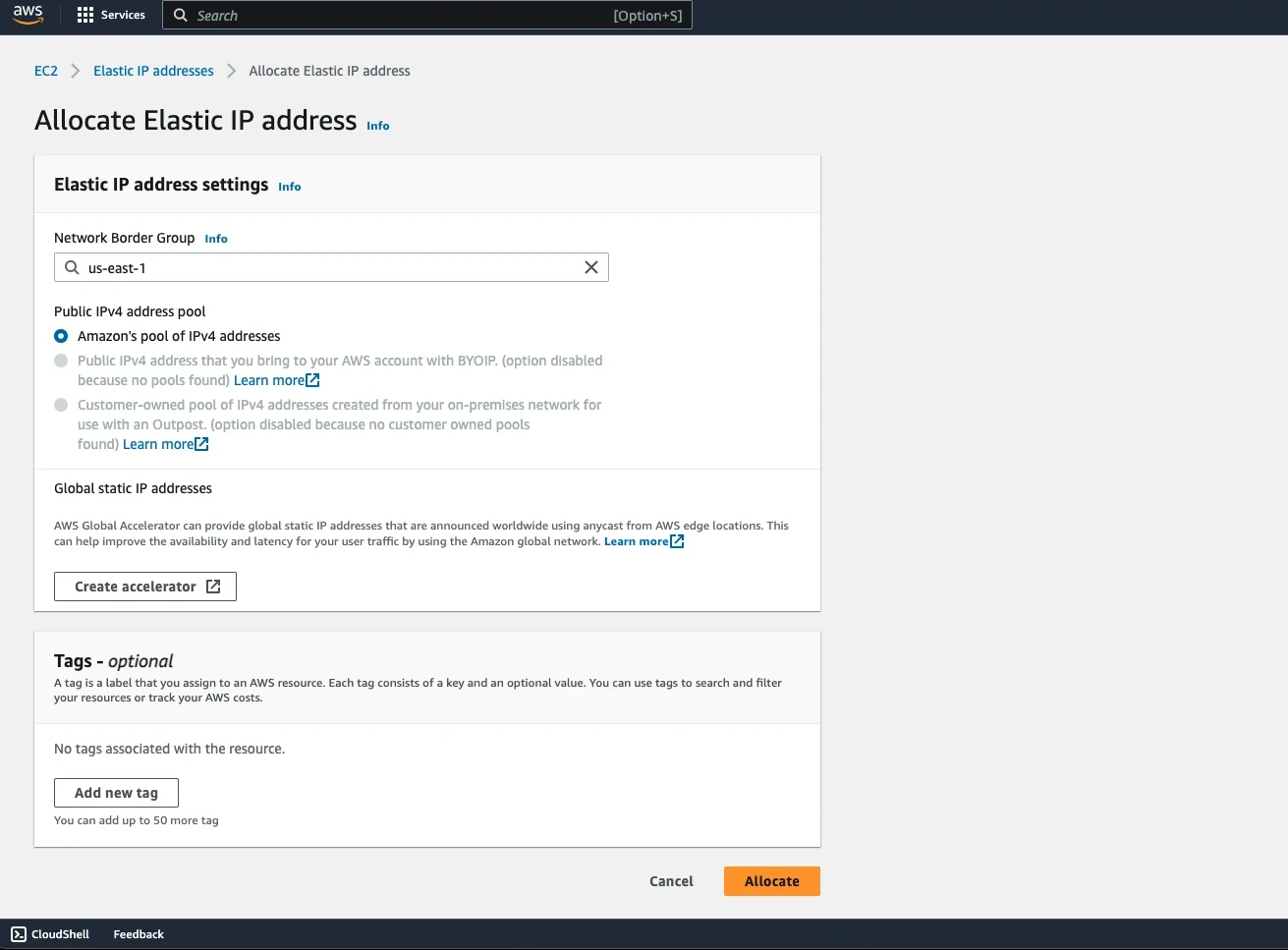Click the first breadcrumb chevron after EC2
This screenshot has width=1288, height=950.
pyautogui.click(x=76, y=71)
